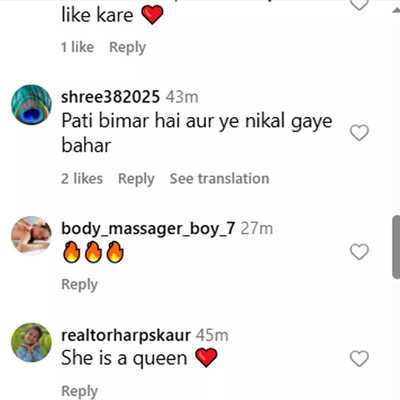400x400 pixels.
Task: Visit realtorharpskaur username profile
Action: pos(126,335)
